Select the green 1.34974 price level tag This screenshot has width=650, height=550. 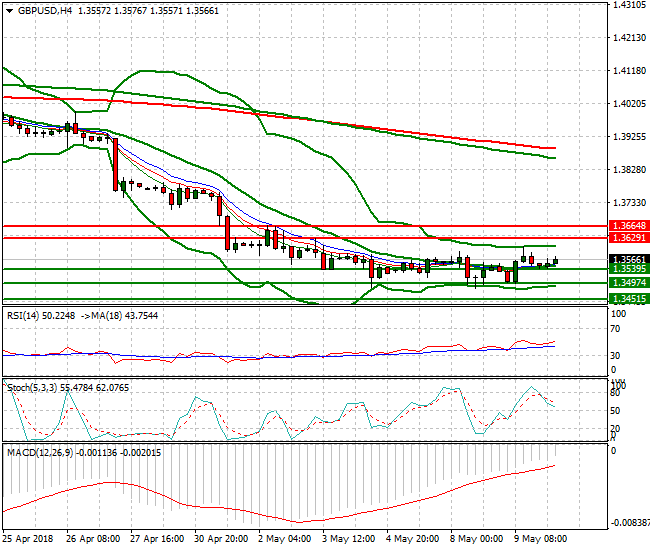coord(629,283)
